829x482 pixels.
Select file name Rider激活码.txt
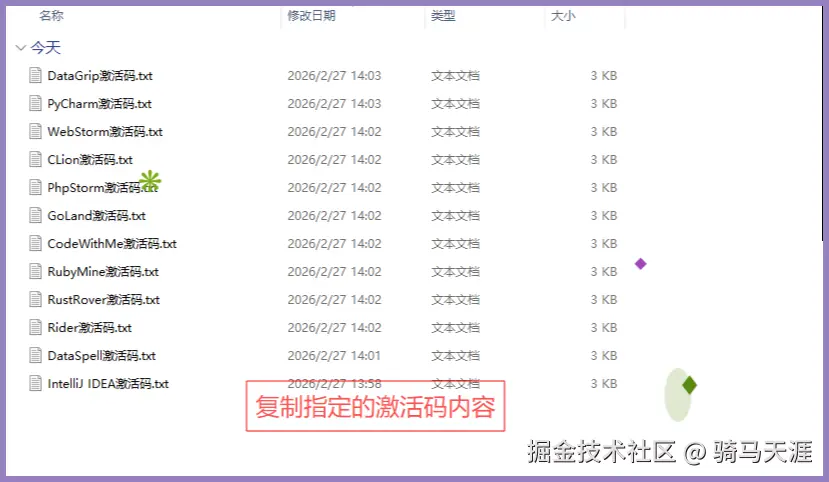click(x=89, y=328)
